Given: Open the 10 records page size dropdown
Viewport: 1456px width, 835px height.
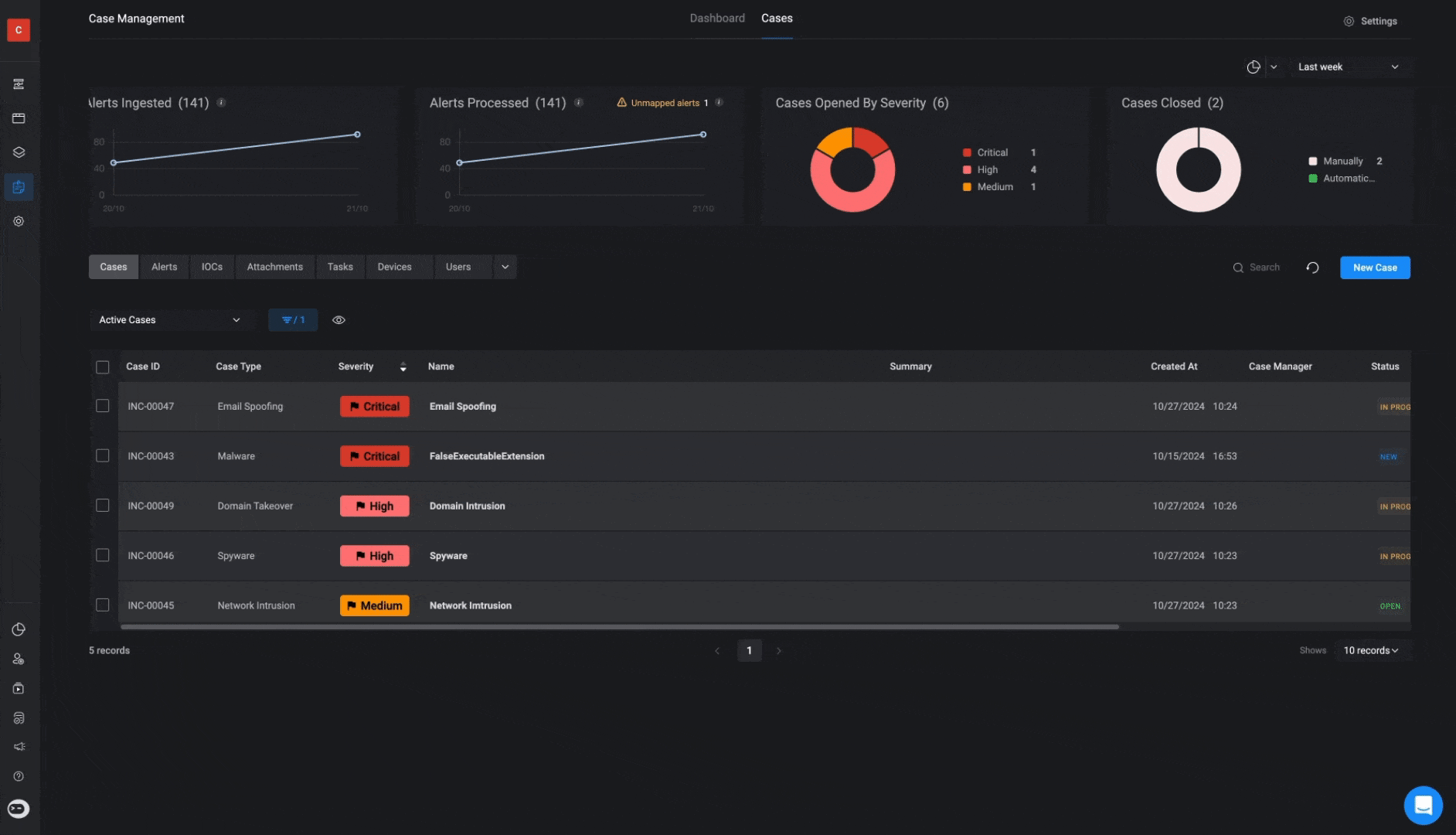Looking at the screenshot, I should [x=1371, y=651].
